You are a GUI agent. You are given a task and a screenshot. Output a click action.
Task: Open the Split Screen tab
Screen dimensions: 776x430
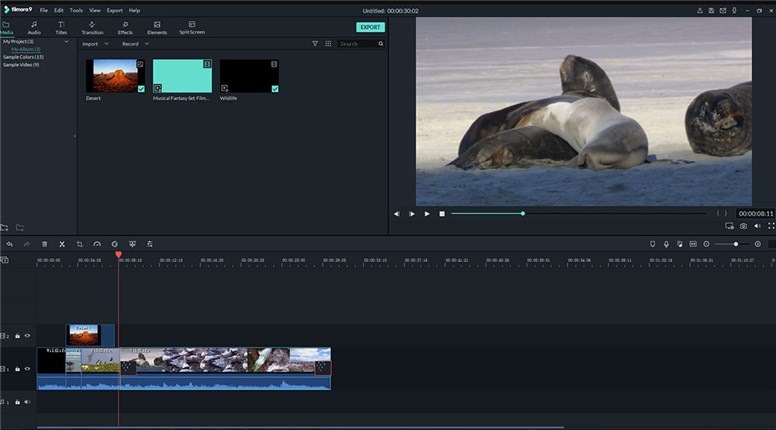pyautogui.click(x=192, y=28)
